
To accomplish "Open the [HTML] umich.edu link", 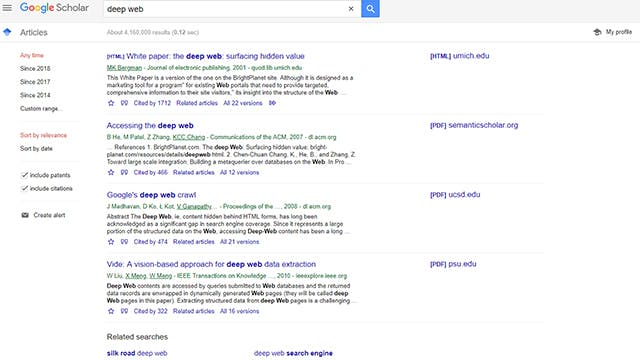I will pyautogui.click(x=459, y=56).
